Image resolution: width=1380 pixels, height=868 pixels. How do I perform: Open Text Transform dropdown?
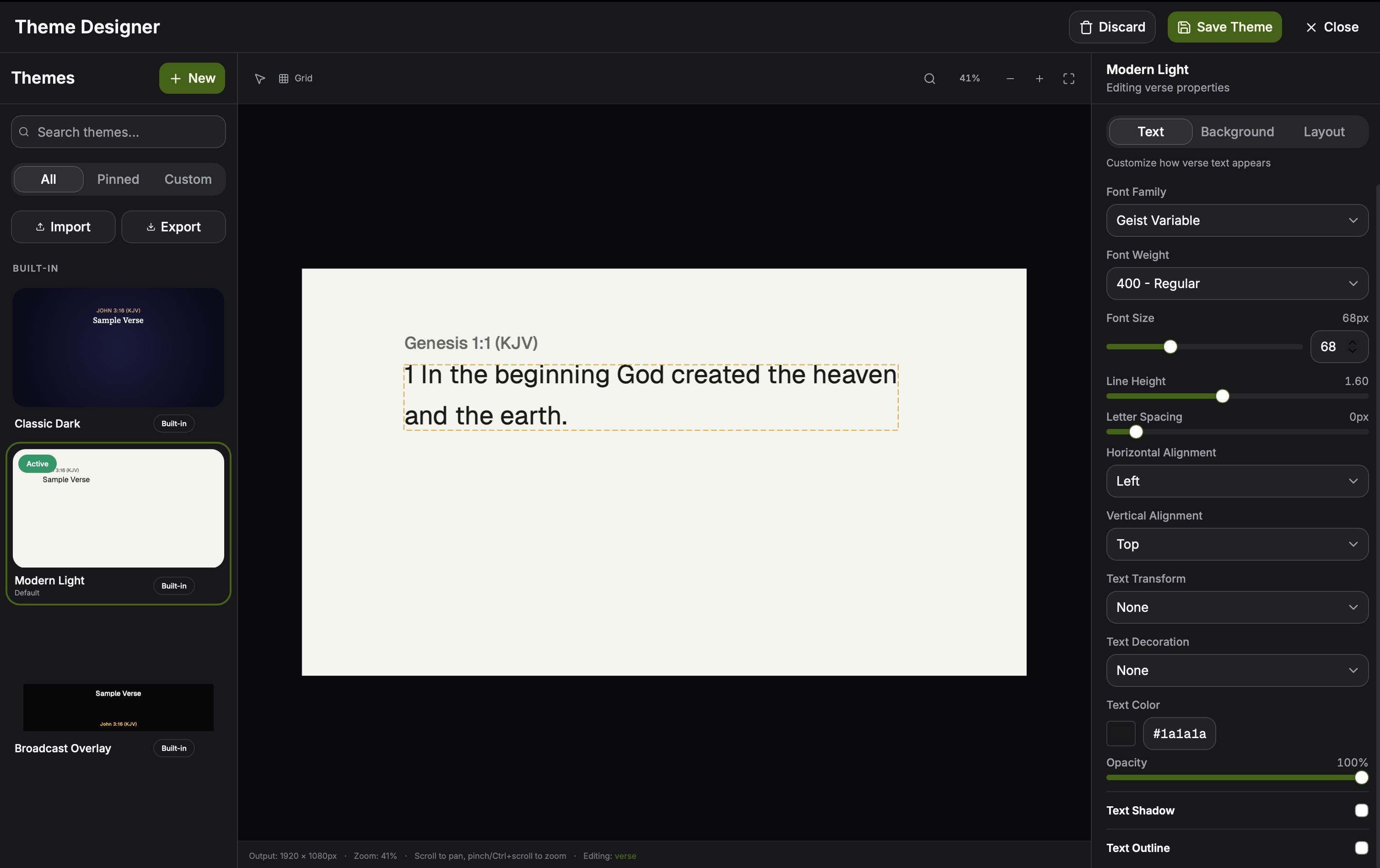click(1237, 607)
